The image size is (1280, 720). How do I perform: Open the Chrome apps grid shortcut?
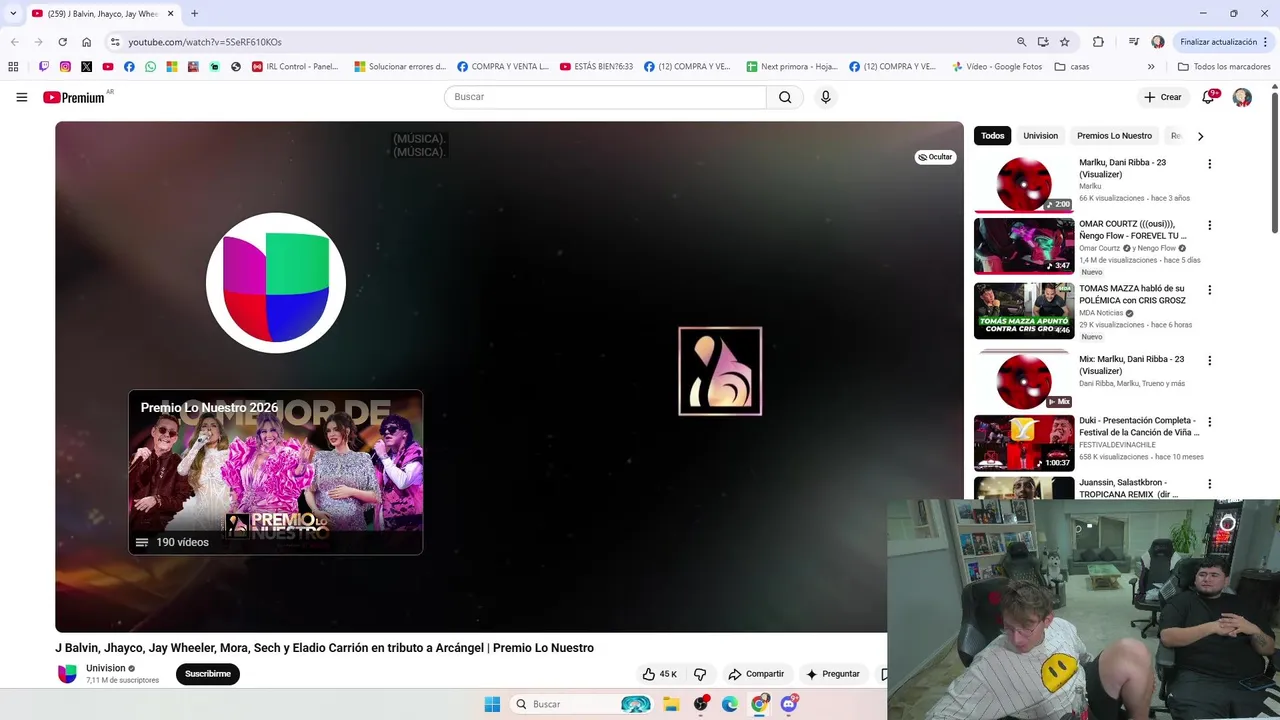[13, 67]
